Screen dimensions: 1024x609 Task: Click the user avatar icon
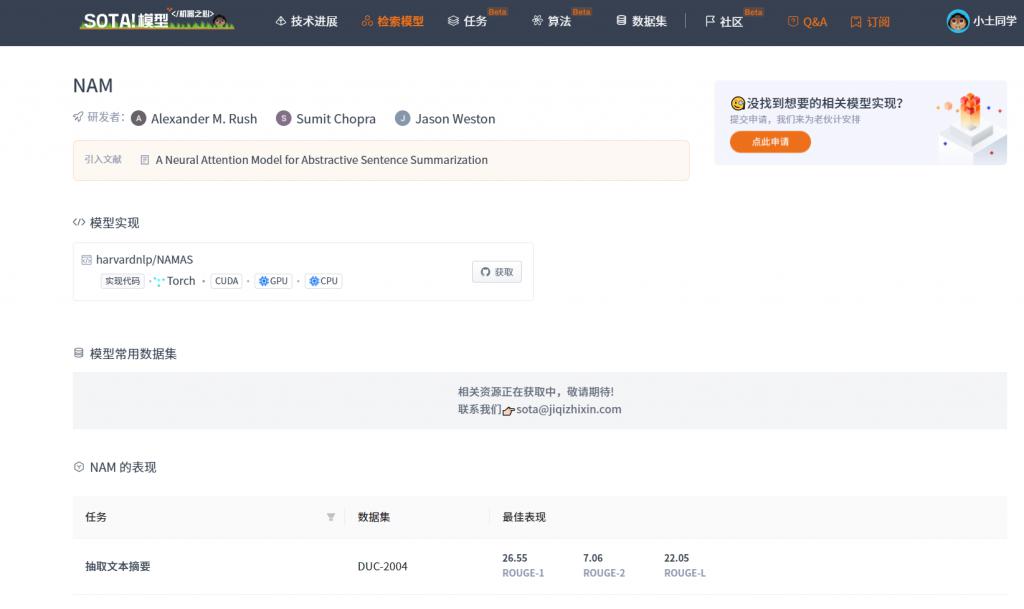(957, 22)
